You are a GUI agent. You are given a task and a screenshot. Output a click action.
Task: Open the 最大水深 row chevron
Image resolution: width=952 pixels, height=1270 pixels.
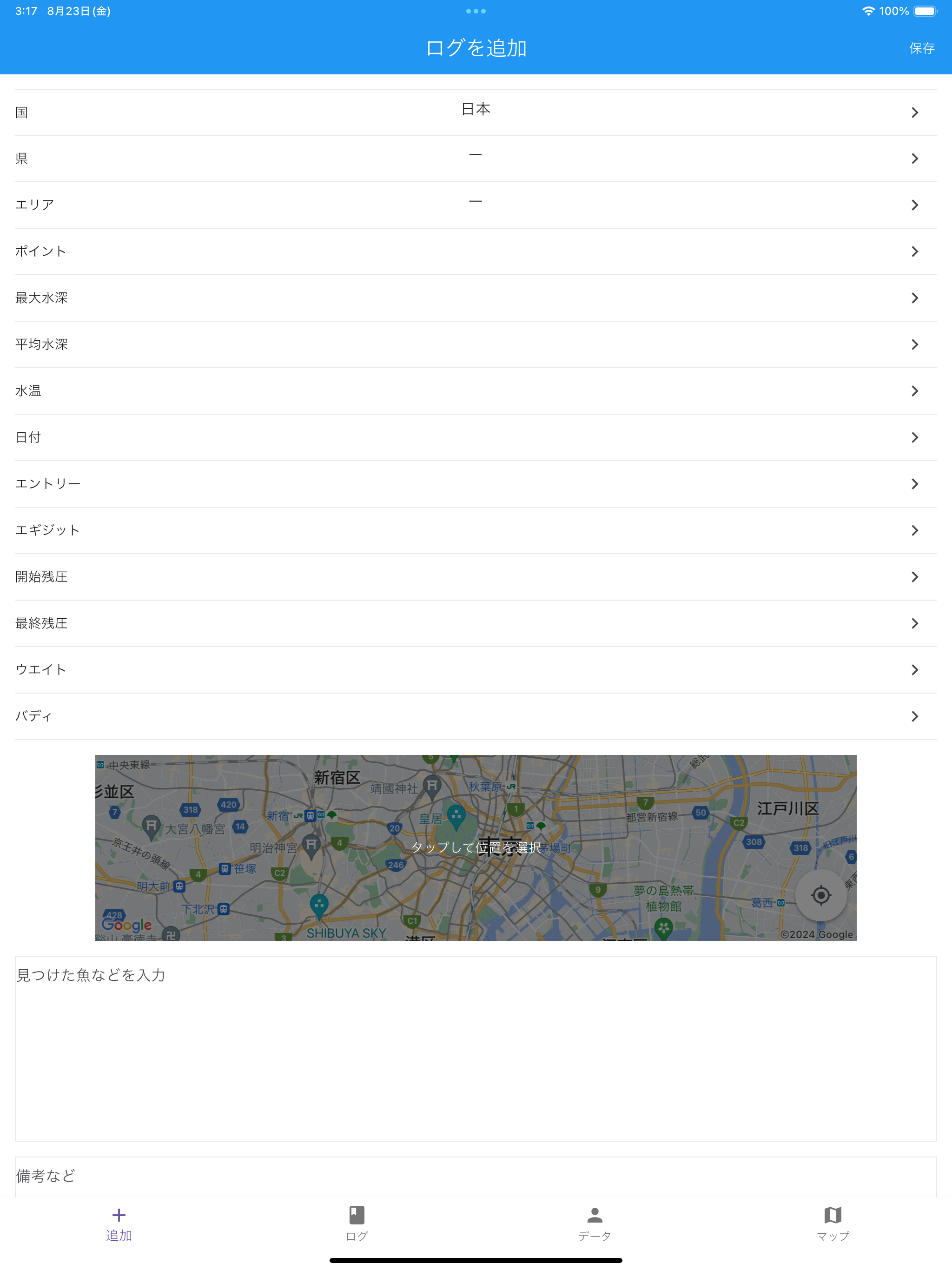(915, 298)
